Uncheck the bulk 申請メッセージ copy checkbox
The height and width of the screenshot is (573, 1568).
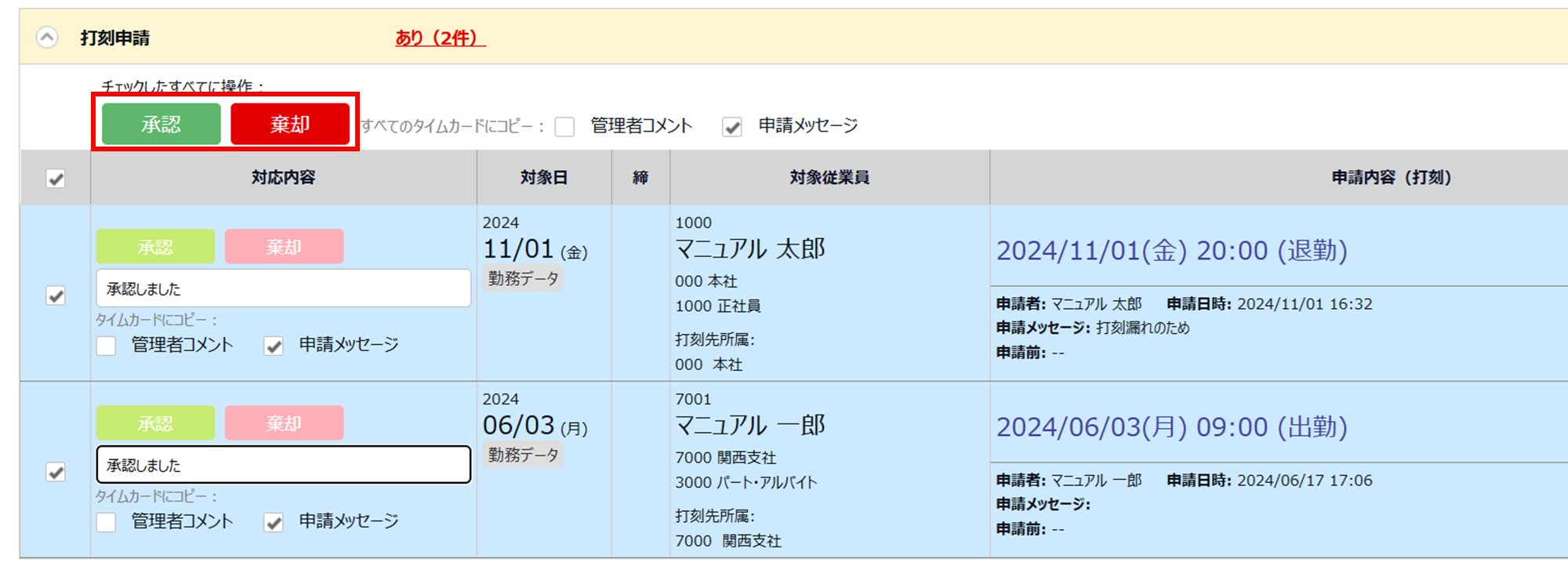click(x=732, y=127)
